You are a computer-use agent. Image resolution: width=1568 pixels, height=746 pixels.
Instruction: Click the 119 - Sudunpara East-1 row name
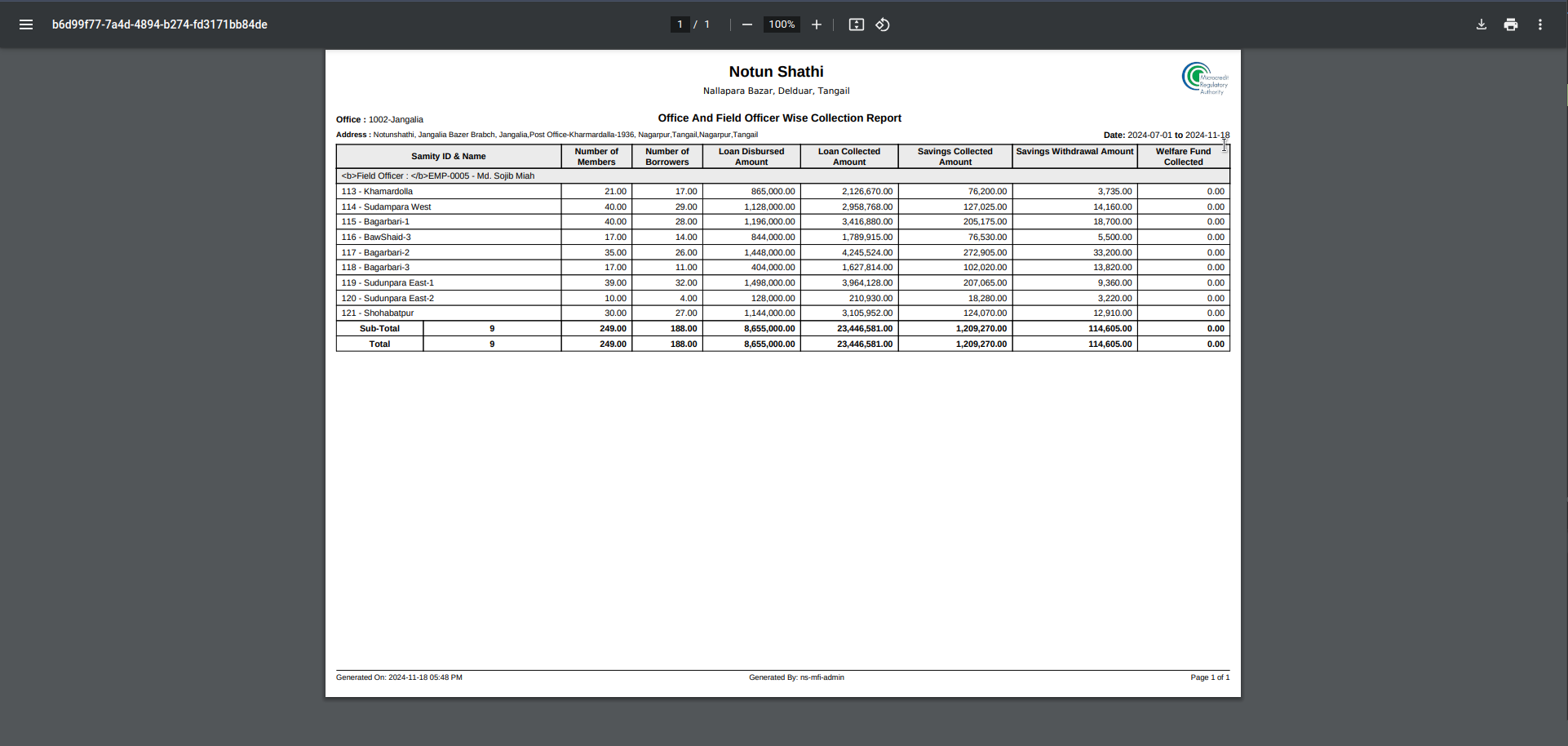(388, 283)
